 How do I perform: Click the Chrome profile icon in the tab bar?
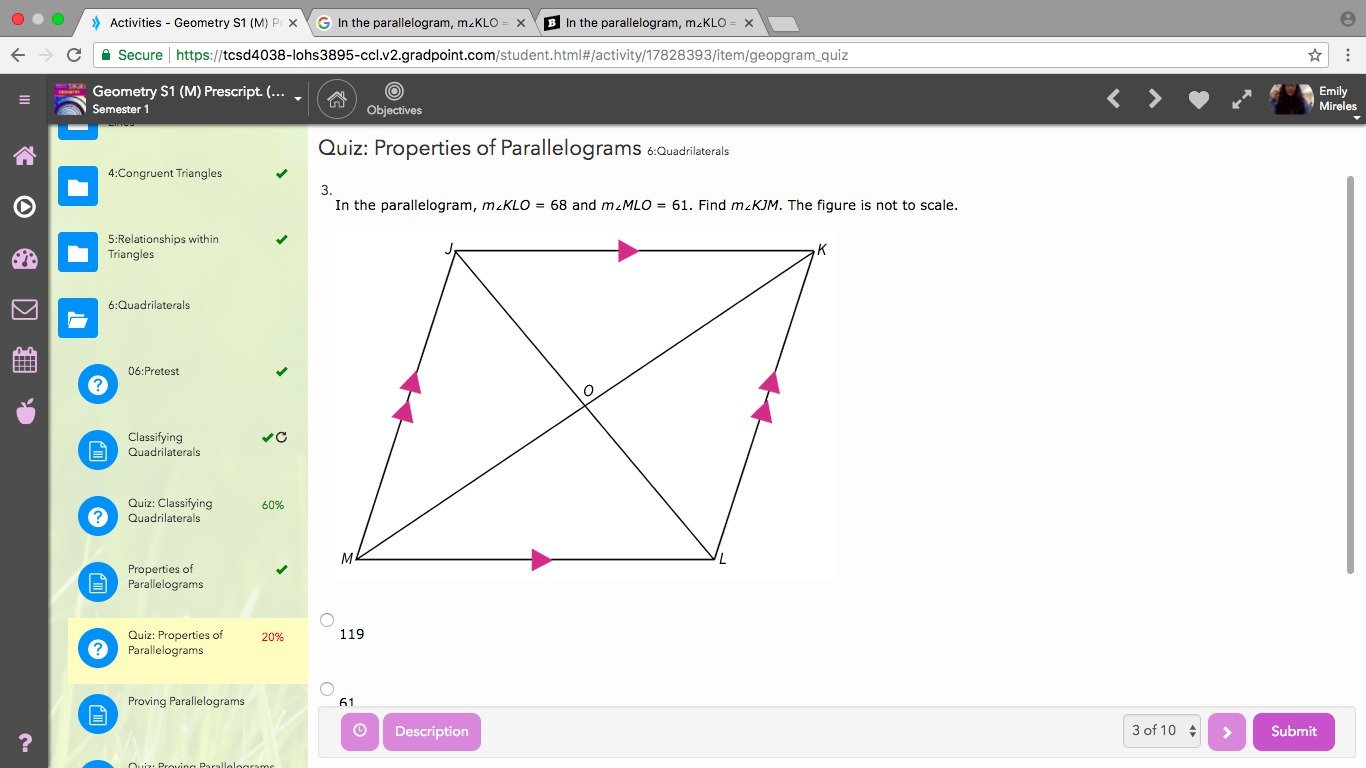(1346, 20)
